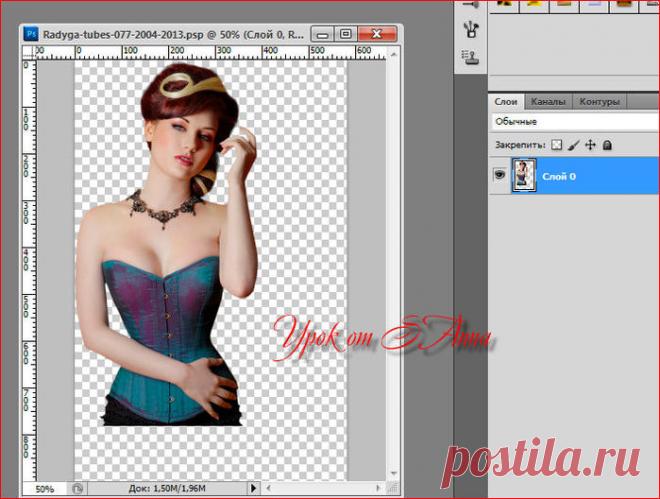
Task: Open the Контуры tab
Action: click(600, 102)
